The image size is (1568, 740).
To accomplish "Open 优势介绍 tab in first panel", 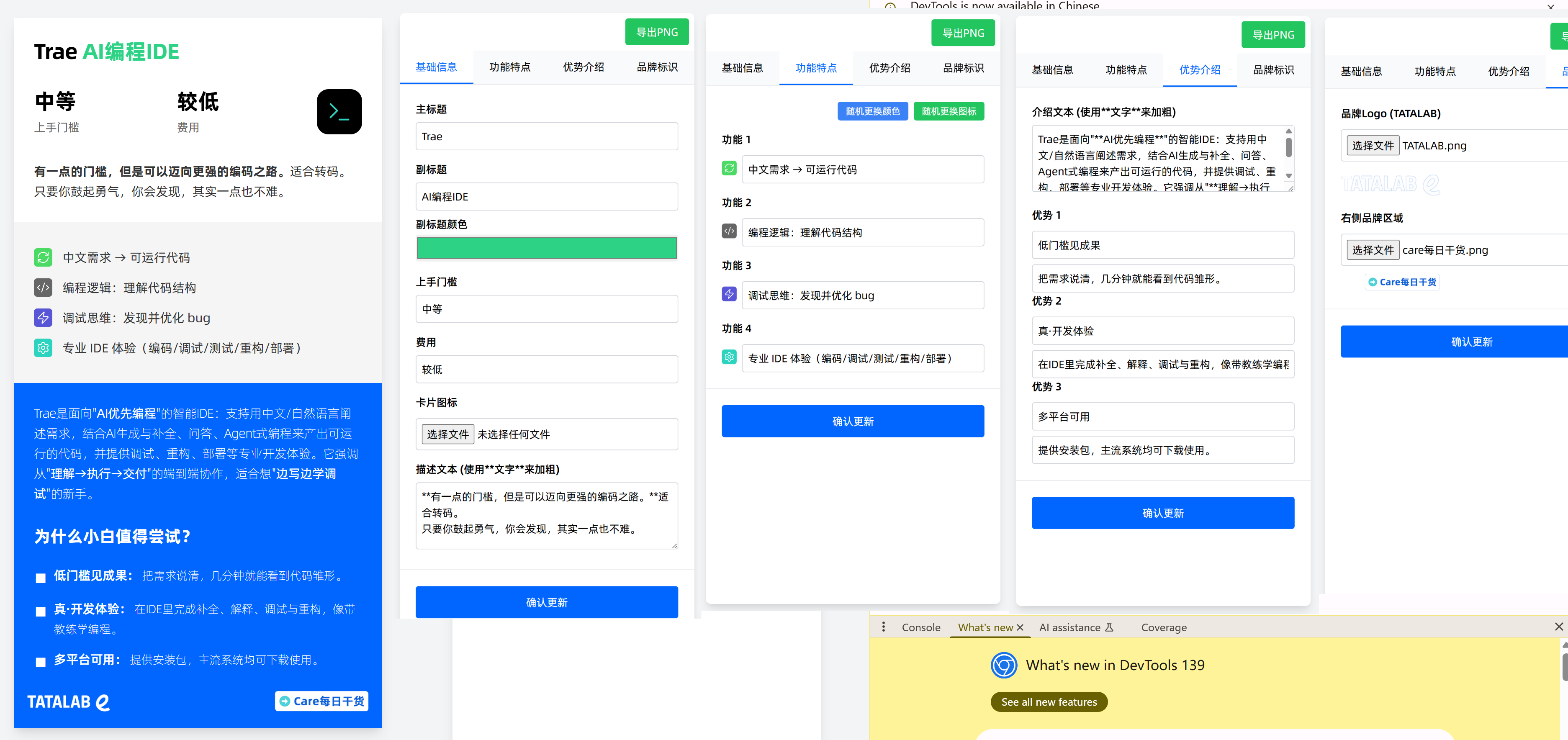I will click(x=583, y=67).
